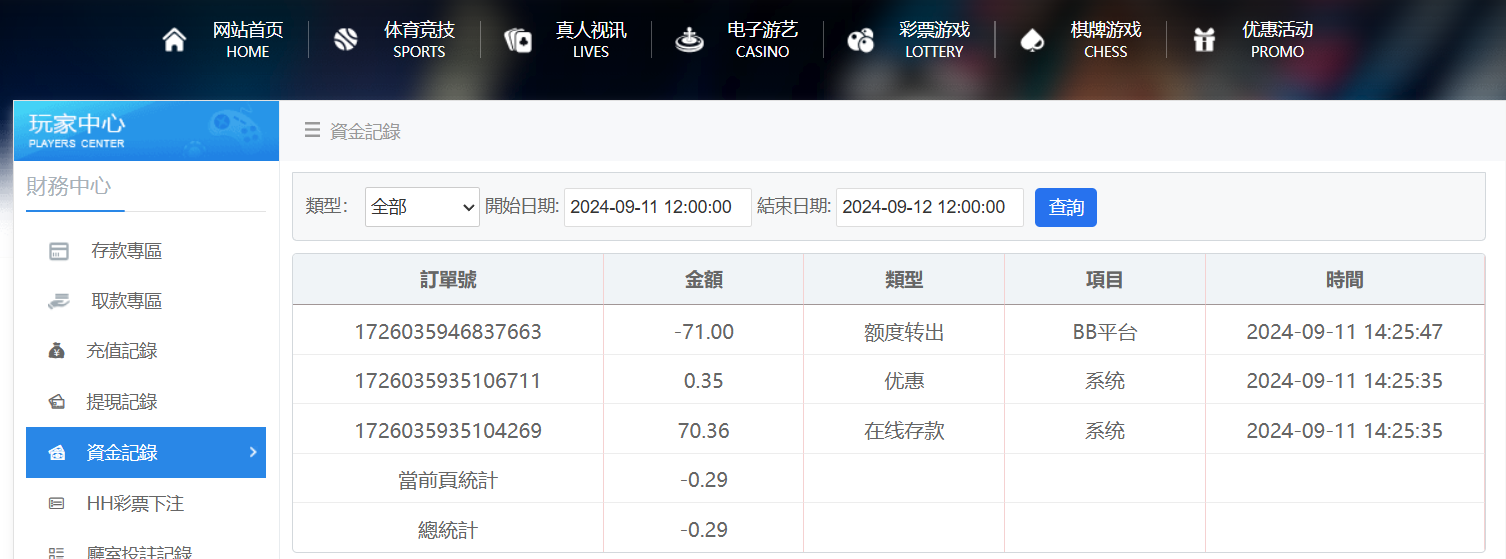Open 存款專區 in the sidebar
Image resolution: width=1506 pixels, height=559 pixels.
[x=126, y=251]
